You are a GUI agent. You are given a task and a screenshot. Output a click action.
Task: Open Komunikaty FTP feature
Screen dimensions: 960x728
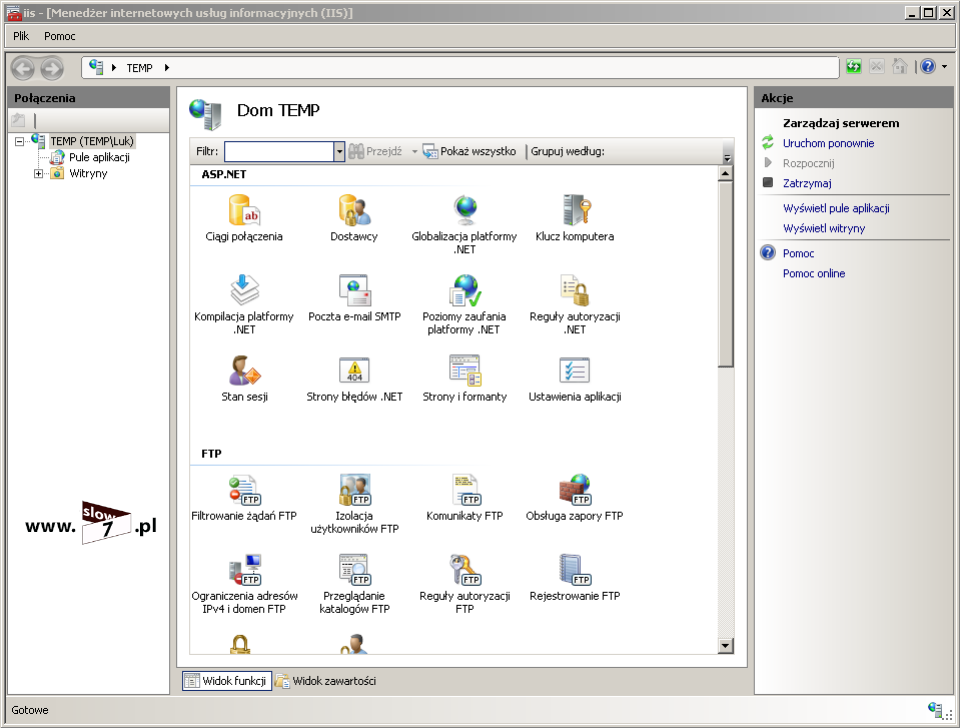tap(464, 498)
